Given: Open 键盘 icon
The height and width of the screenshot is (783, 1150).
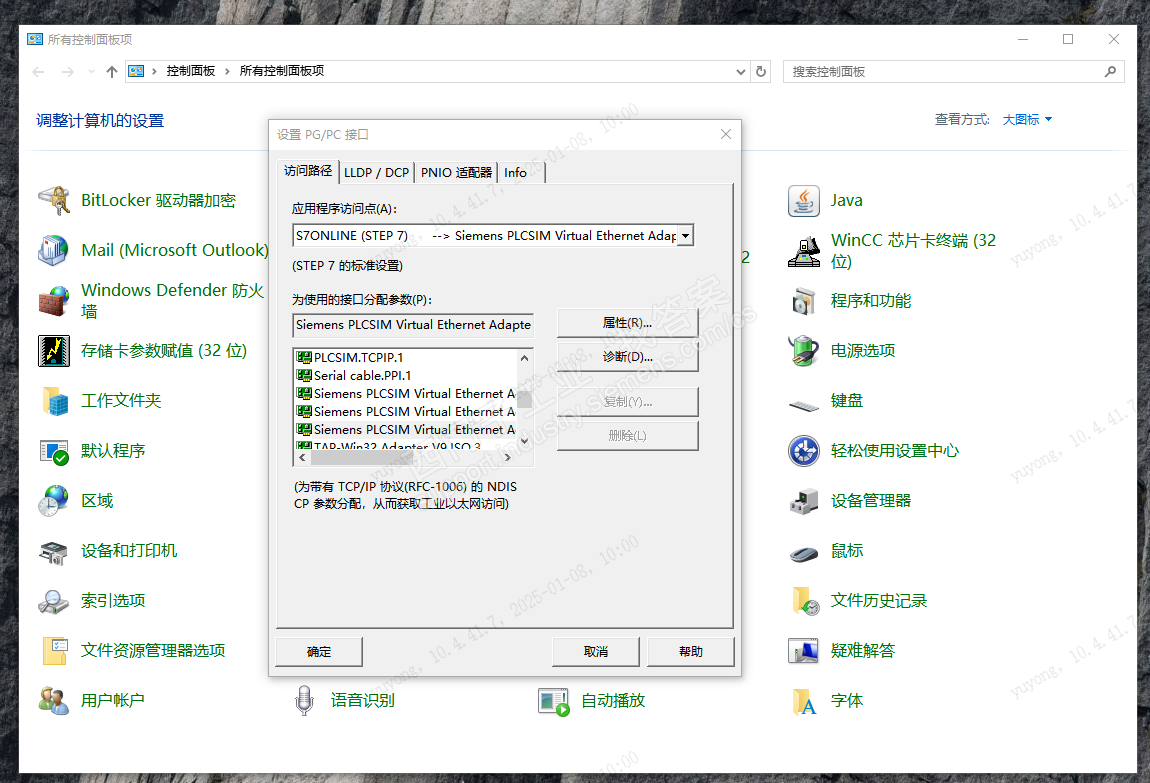Looking at the screenshot, I should tap(804, 404).
